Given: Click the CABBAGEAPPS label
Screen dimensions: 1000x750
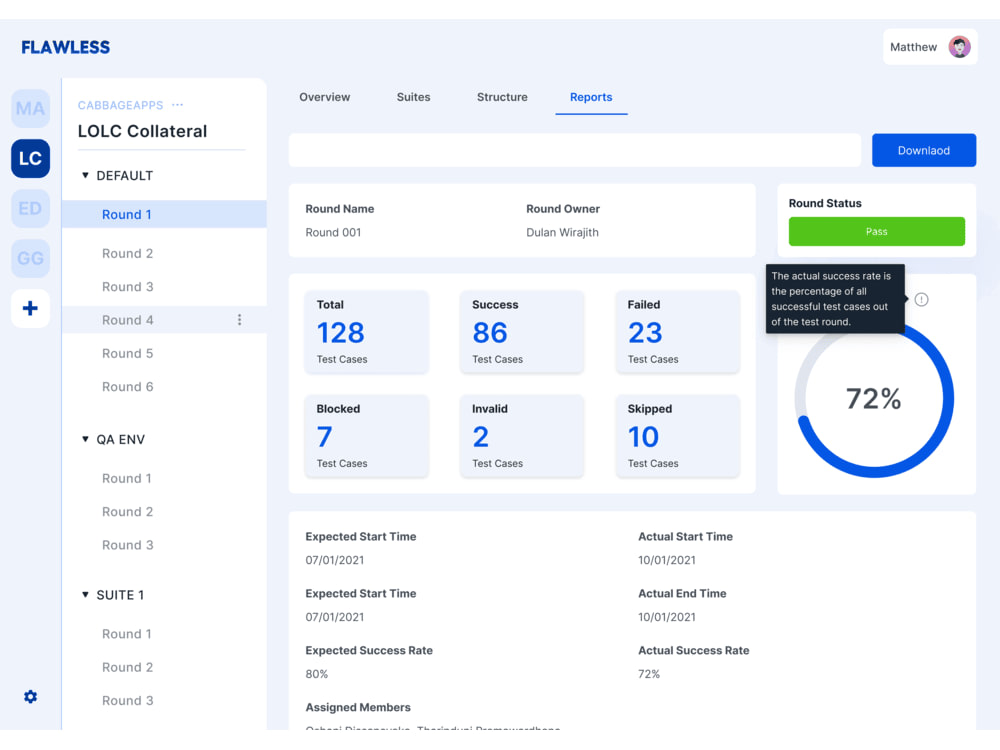Looking at the screenshot, I should [x=121, y=105].
